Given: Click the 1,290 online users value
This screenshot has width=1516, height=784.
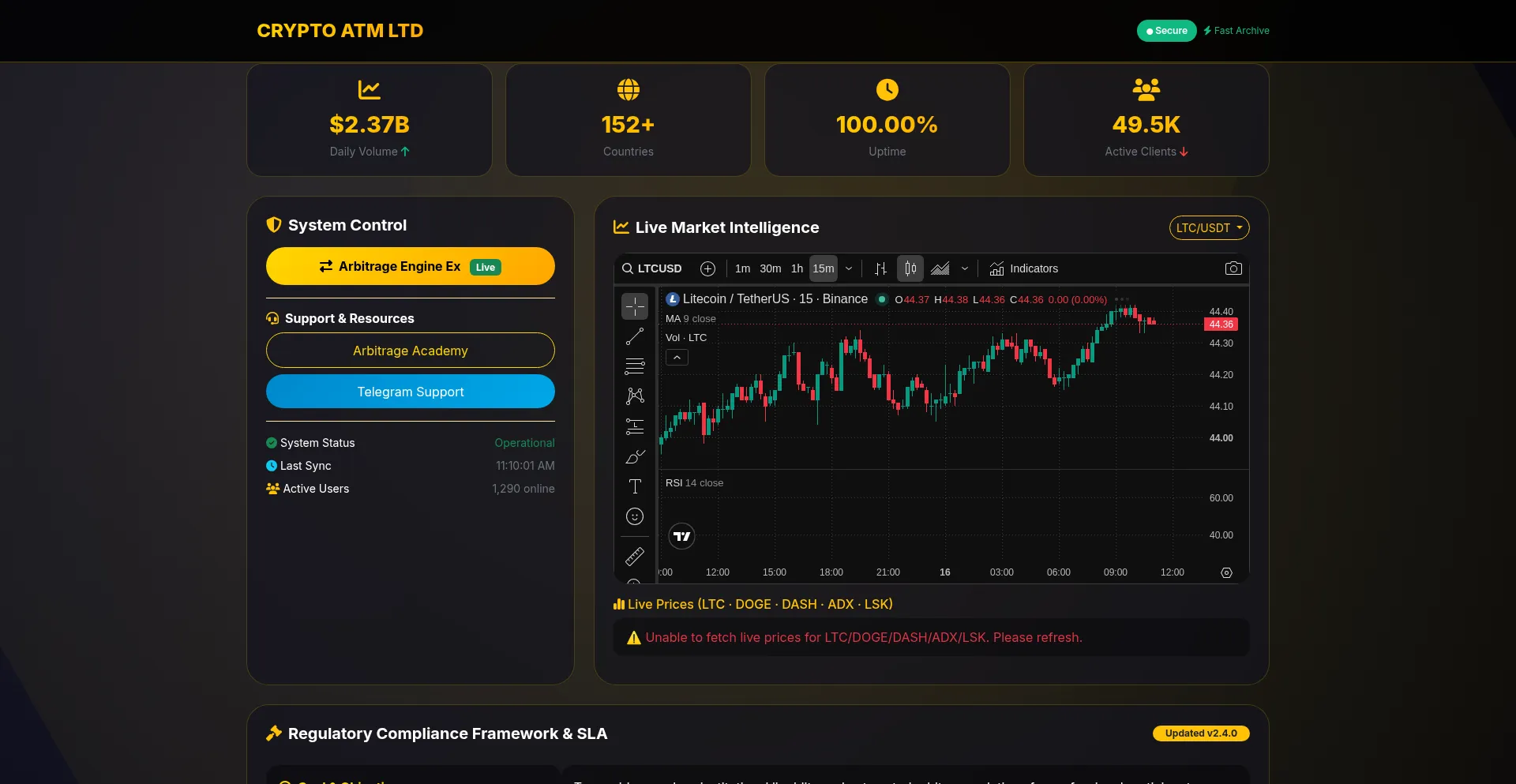Looking at the screenshot, I should point(523,489).
